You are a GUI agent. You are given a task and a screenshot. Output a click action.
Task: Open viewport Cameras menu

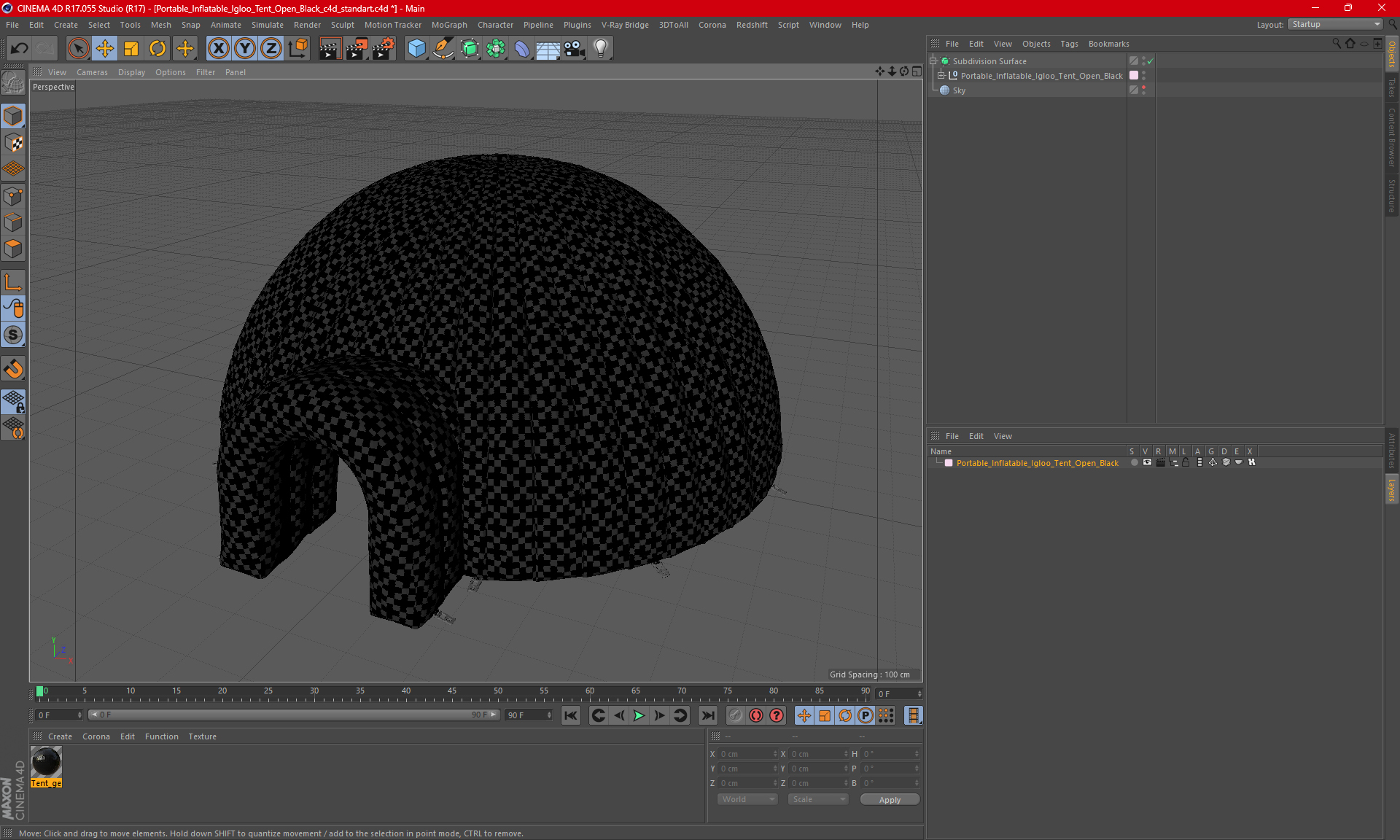coord(92,72)
